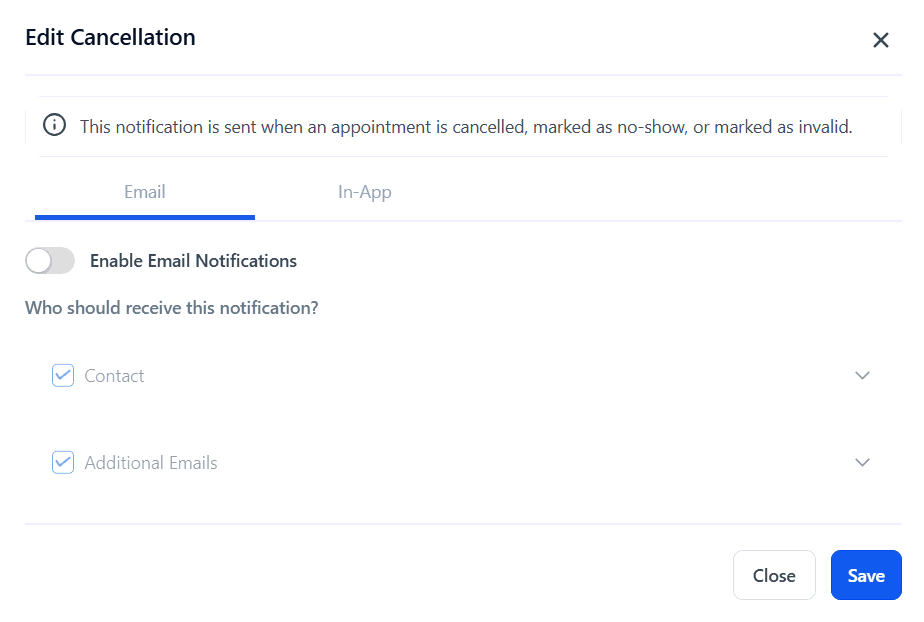Click the Edit Cancellation dialog title
The height and width of the screenshot is (622, 924).
pos(110,38)
